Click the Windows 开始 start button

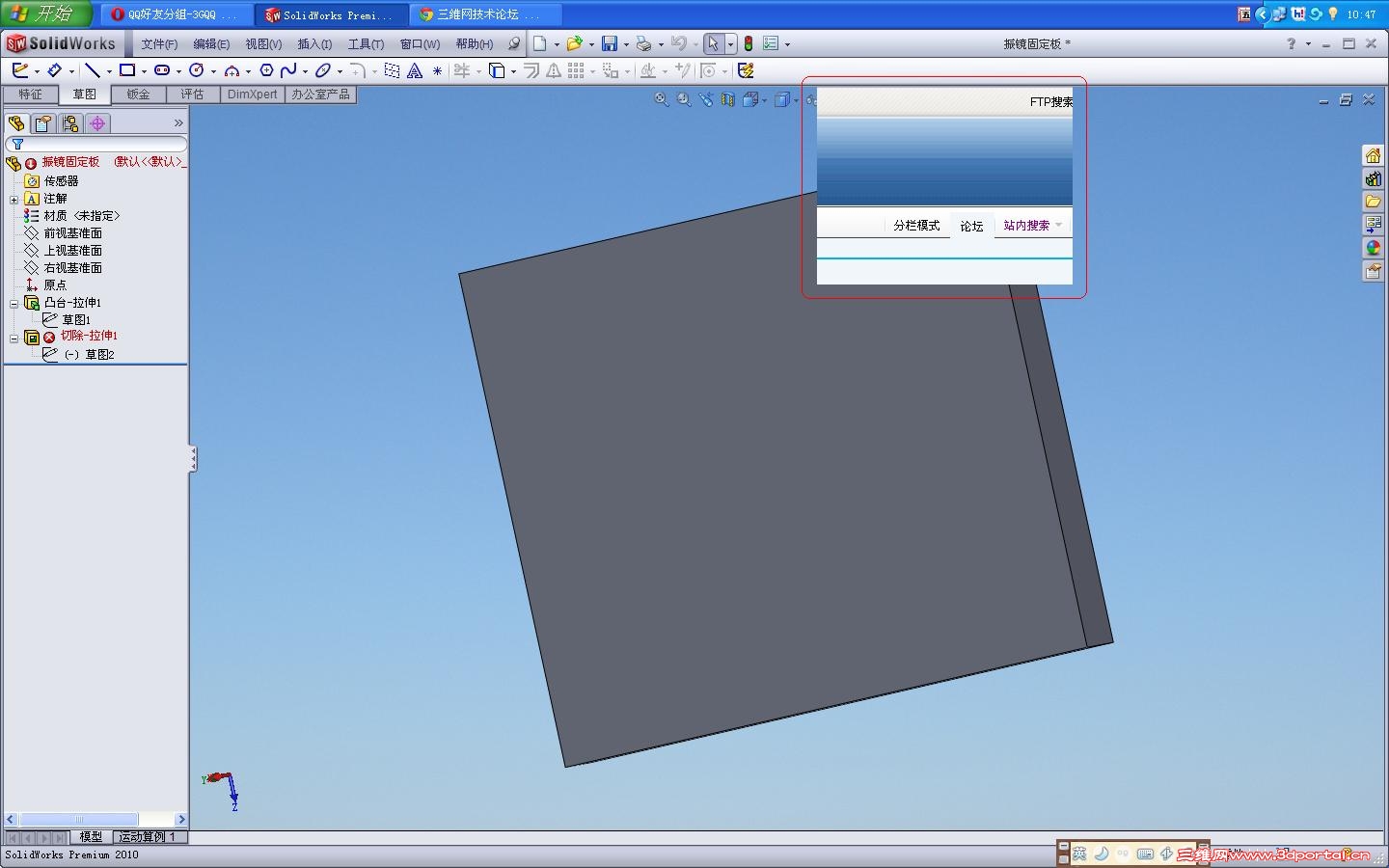(46, 14)
